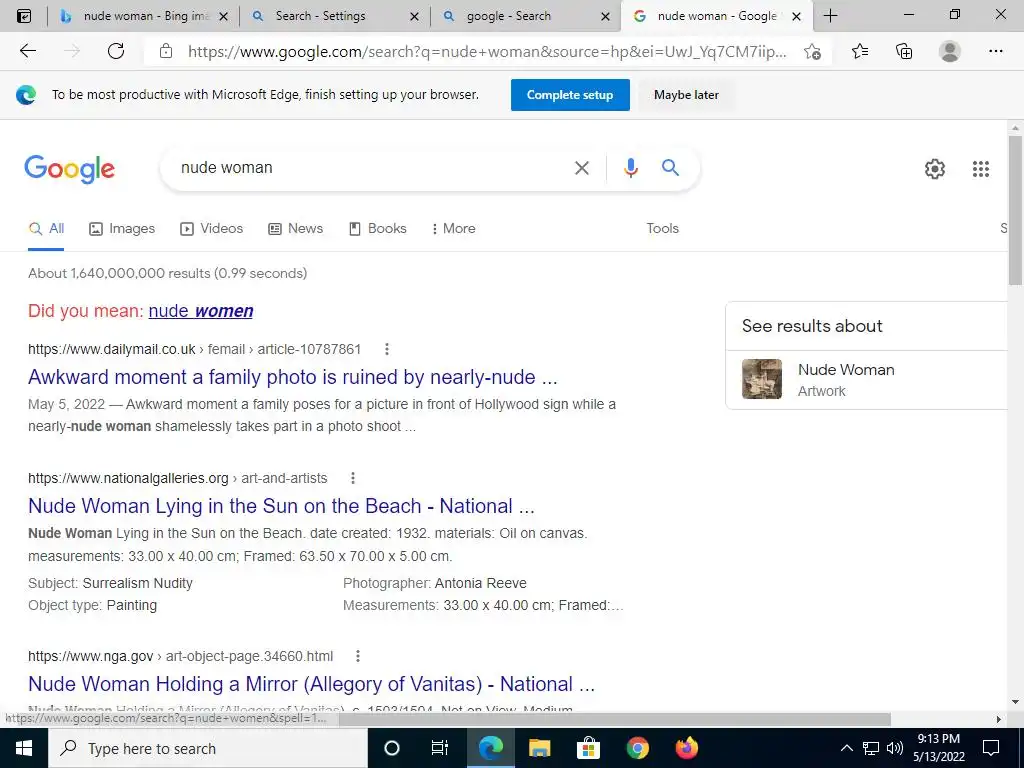Expand the More search filters
1024x768 pixels.
[x=453, y=229]
